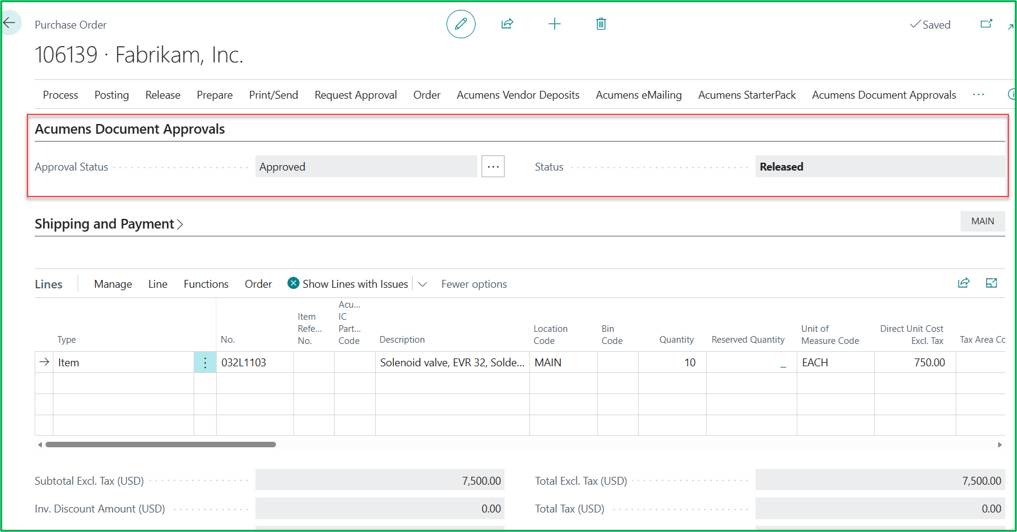The height and width of the screenshot is (532, 1017).
Task: Click the pencil edit icon
Action: click(x=461, y=25)
